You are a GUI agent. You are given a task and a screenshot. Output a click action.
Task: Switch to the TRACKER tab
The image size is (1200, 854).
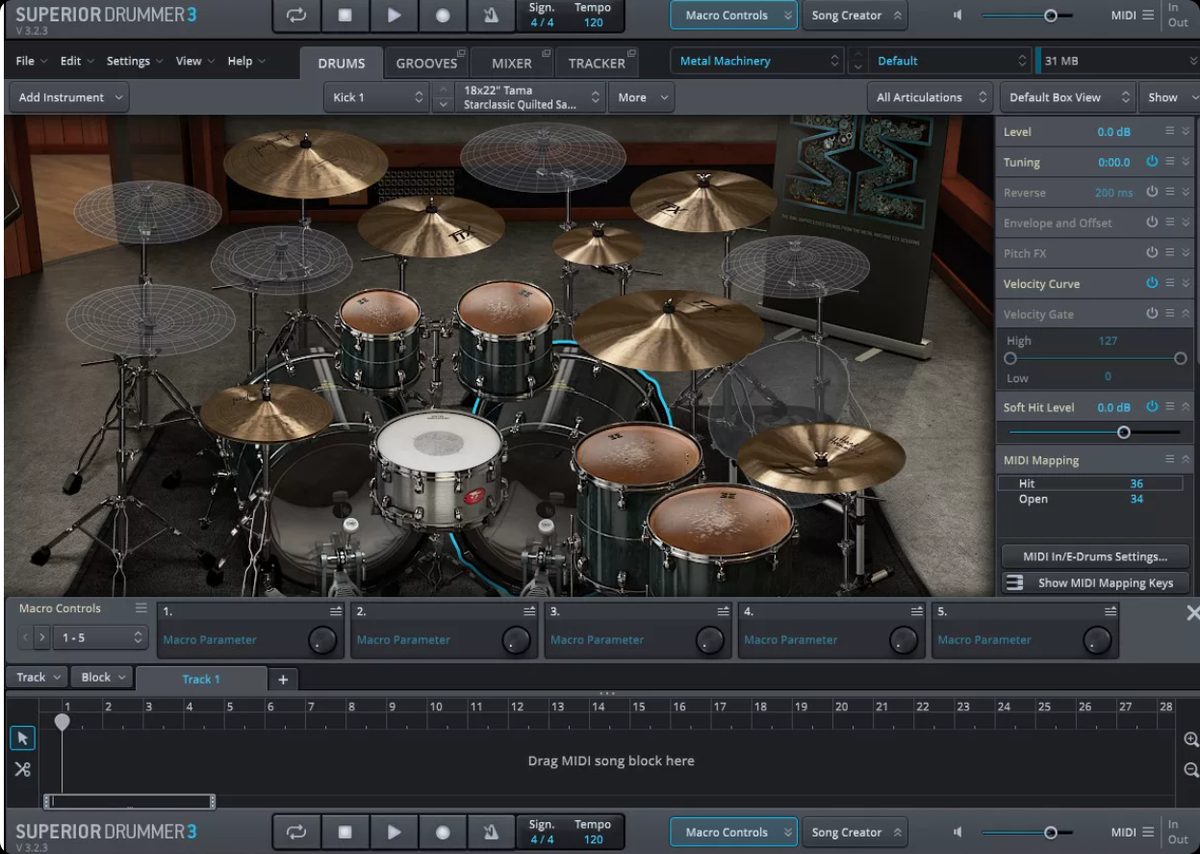(596, 62)
